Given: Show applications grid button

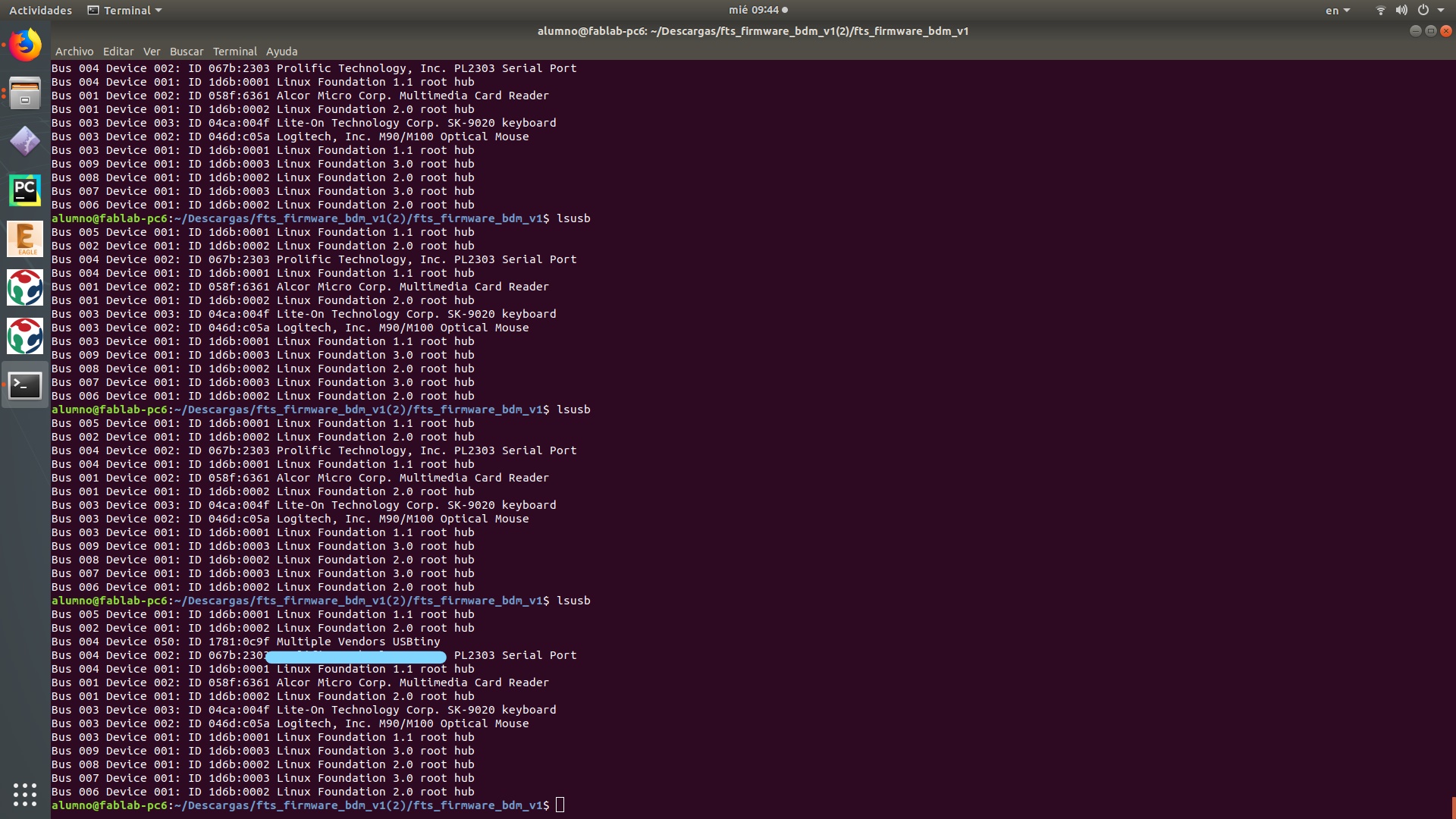Looking at the screenshot, I should pyautogui.click(x=25, y=794).
